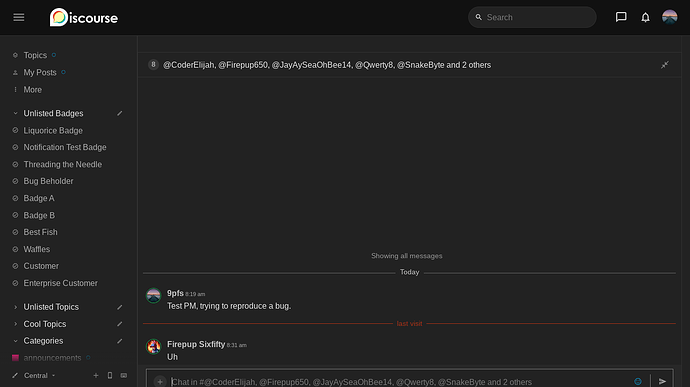The width and height of the screenshot is (690, 387).
Task: Select Badge B in sidebar
Action: point(39,215)
